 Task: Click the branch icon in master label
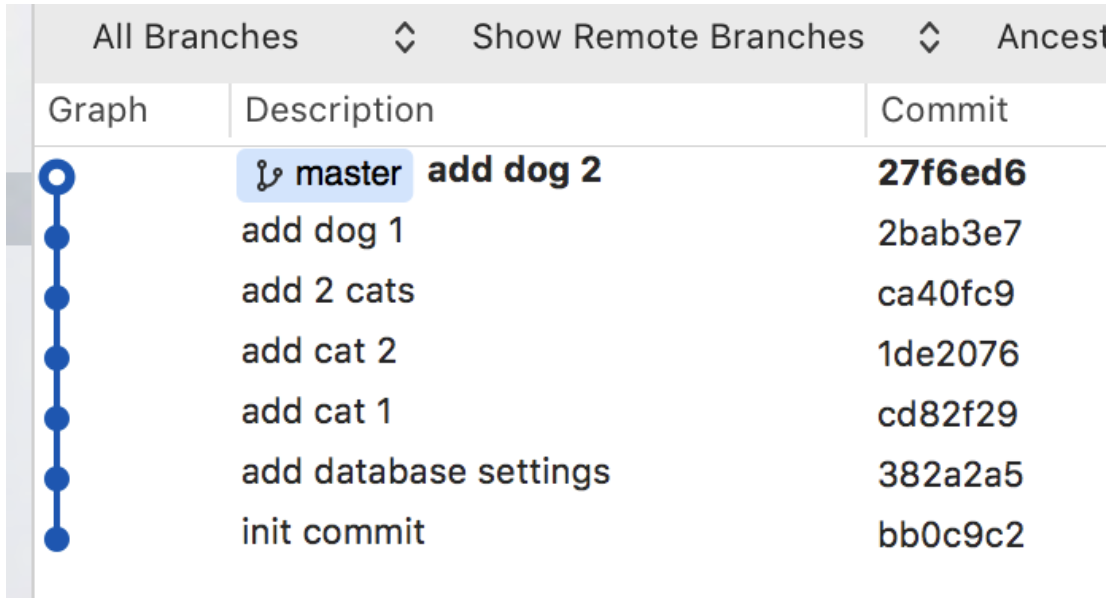pos(269,175)
